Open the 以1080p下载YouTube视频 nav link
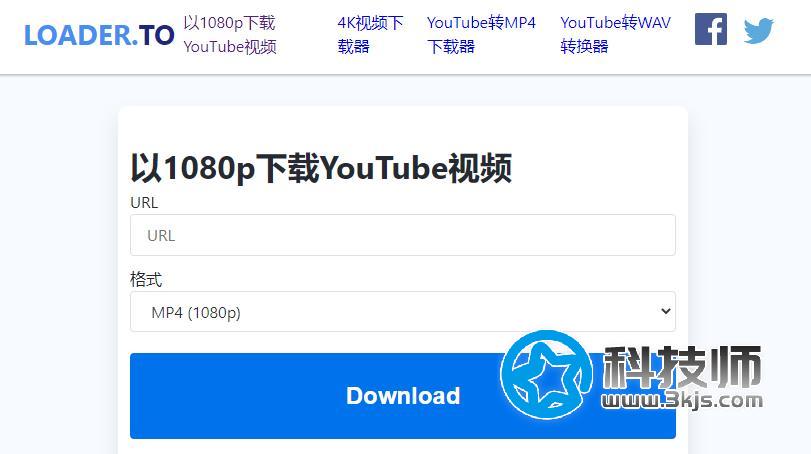This screenshot has height=454, width=811. coord(230,35)
